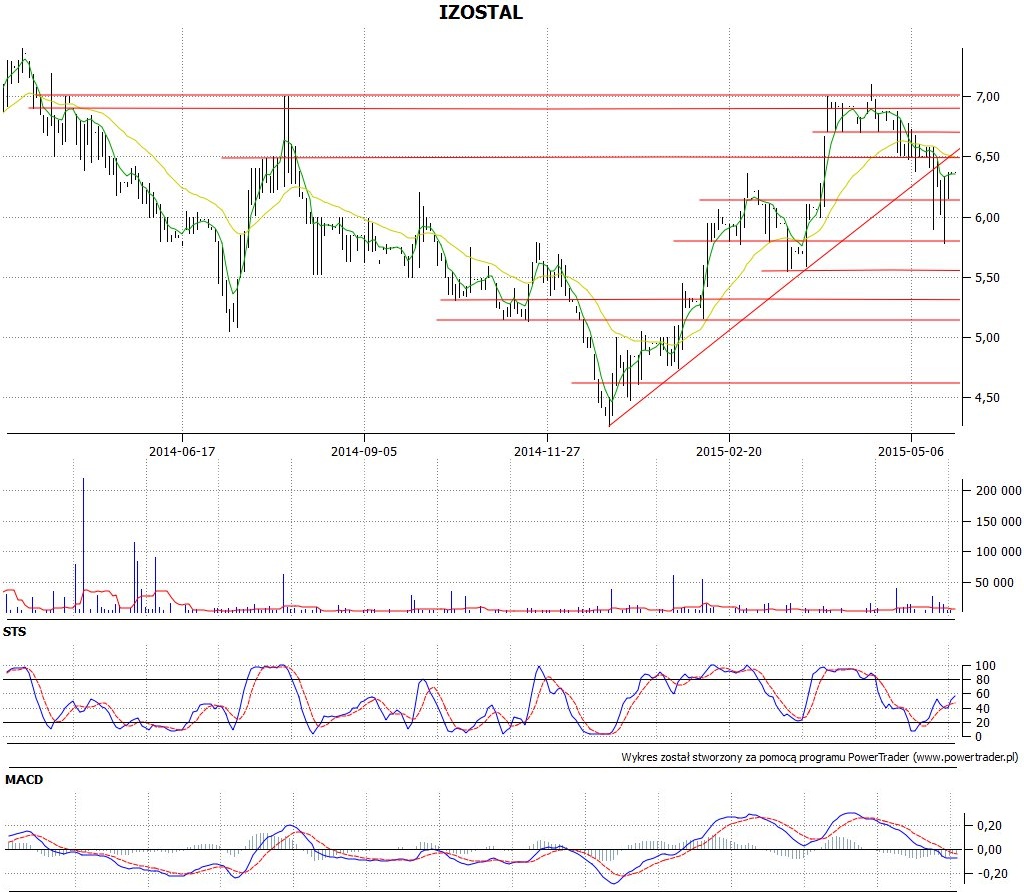Screen dimensions: 1024x893
Task: Select the 2014-11-27 date label
Action: (547, 451)
